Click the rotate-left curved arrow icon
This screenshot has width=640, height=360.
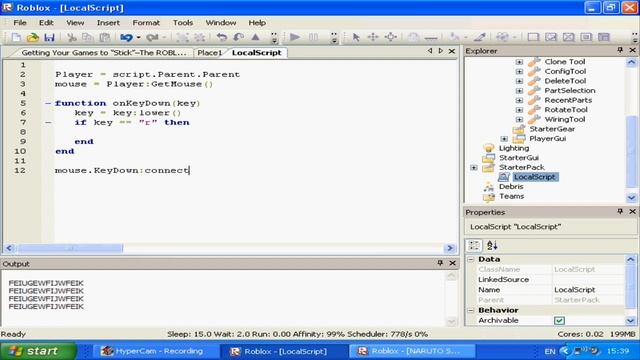(x=222, y=38)
